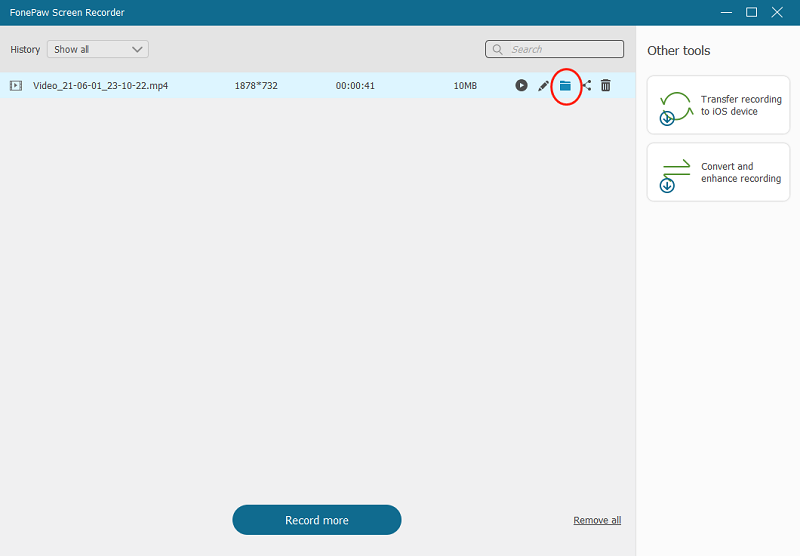The image size is (800, 556).
Task: Share the recording using the share icon
Action: pos(587,86)
